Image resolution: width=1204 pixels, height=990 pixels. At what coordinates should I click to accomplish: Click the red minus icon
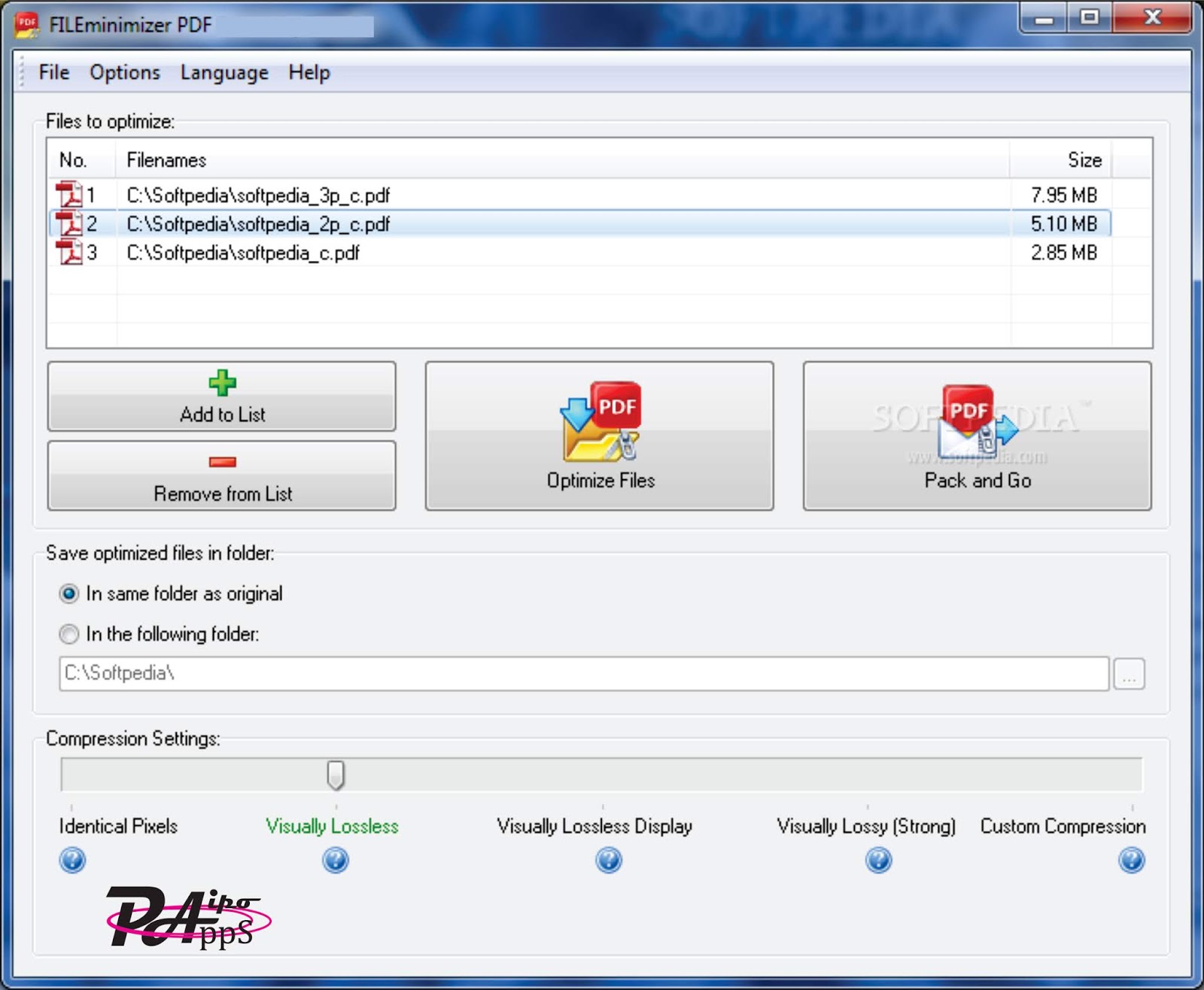[x=223, y=462]
